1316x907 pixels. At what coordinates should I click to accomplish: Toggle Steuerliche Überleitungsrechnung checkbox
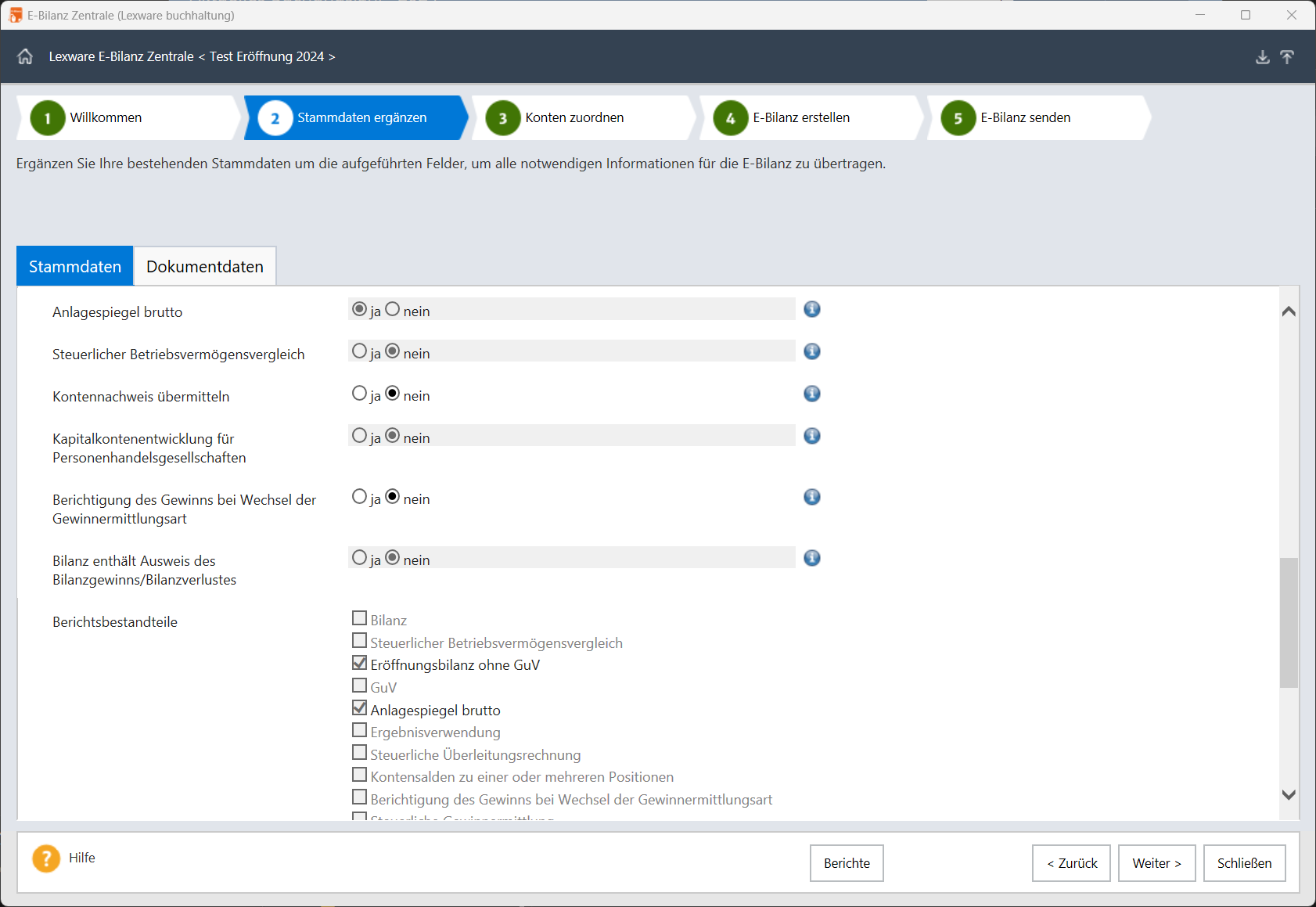click(x=360, y=753)
